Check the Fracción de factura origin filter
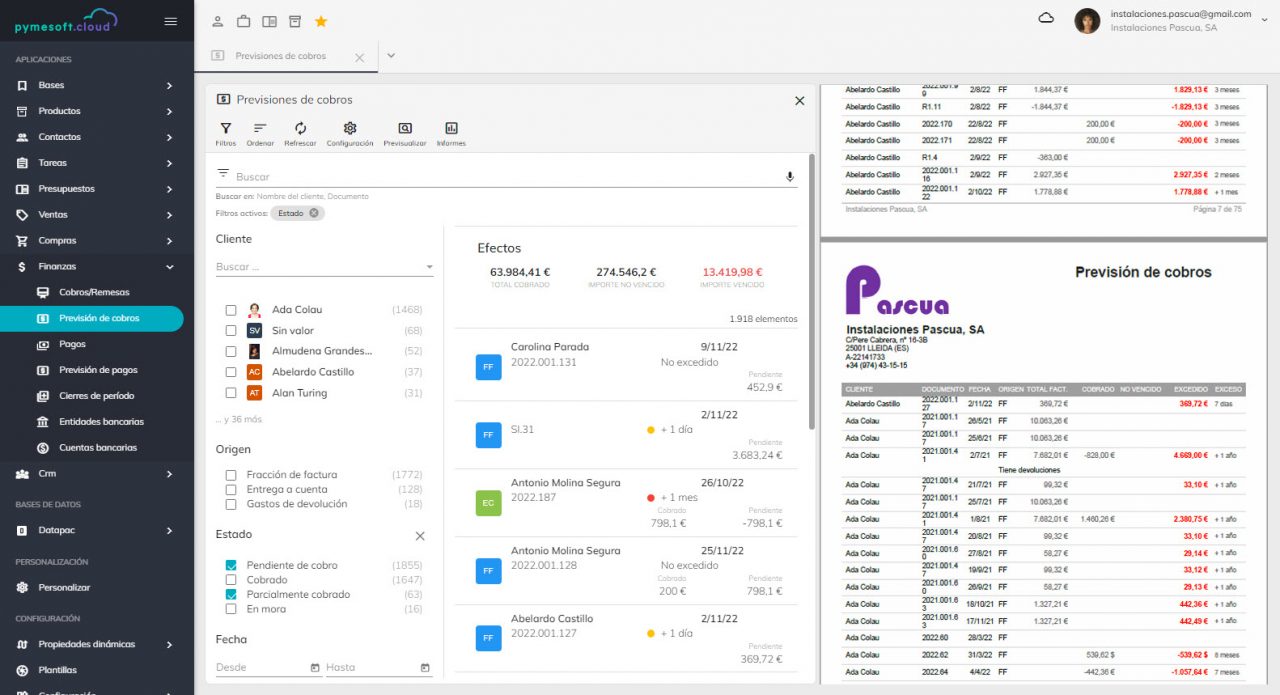 coord(233,474)
